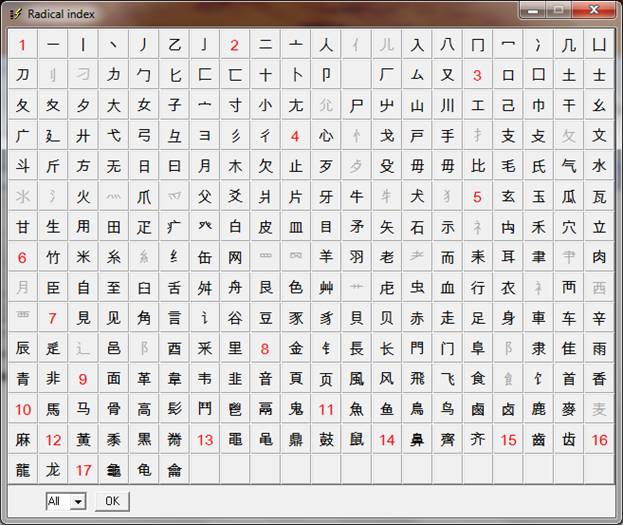The height and width of the screenshot is (525, 623).
Task: Choose the radical 竹 (bamboo)
Action: pos(53,257)
